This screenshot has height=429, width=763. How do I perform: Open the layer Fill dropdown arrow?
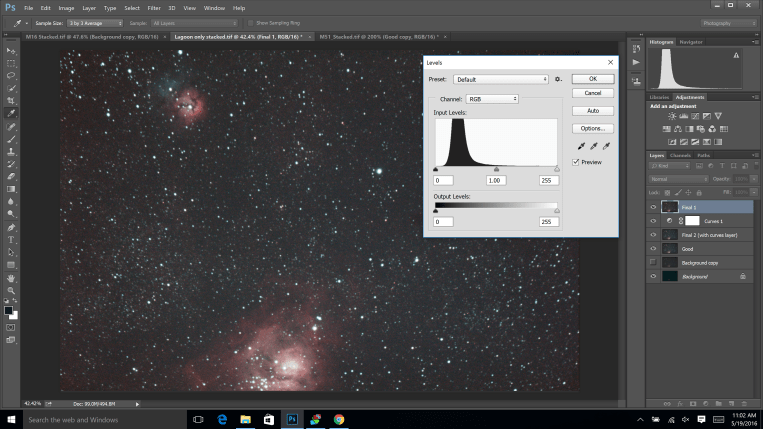[753, 192]
